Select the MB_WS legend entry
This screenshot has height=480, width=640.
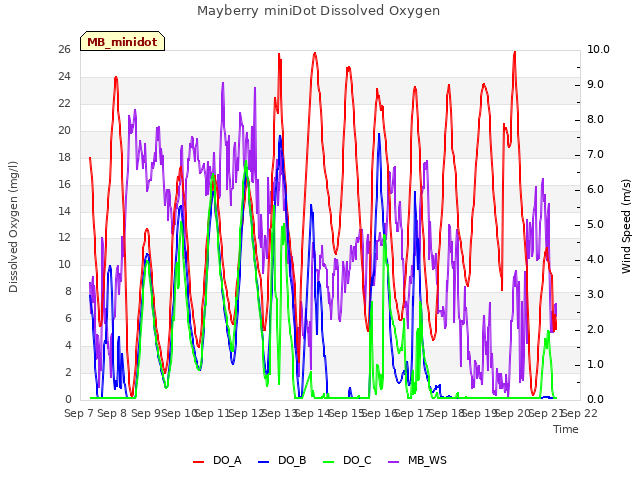click(x=417, y=461)
